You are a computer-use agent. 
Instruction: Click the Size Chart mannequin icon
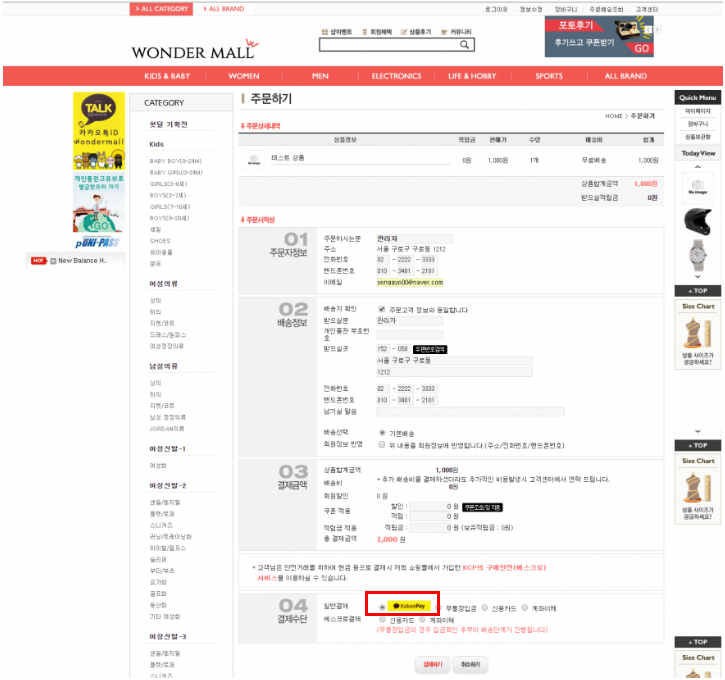click(x=698, y=331)
